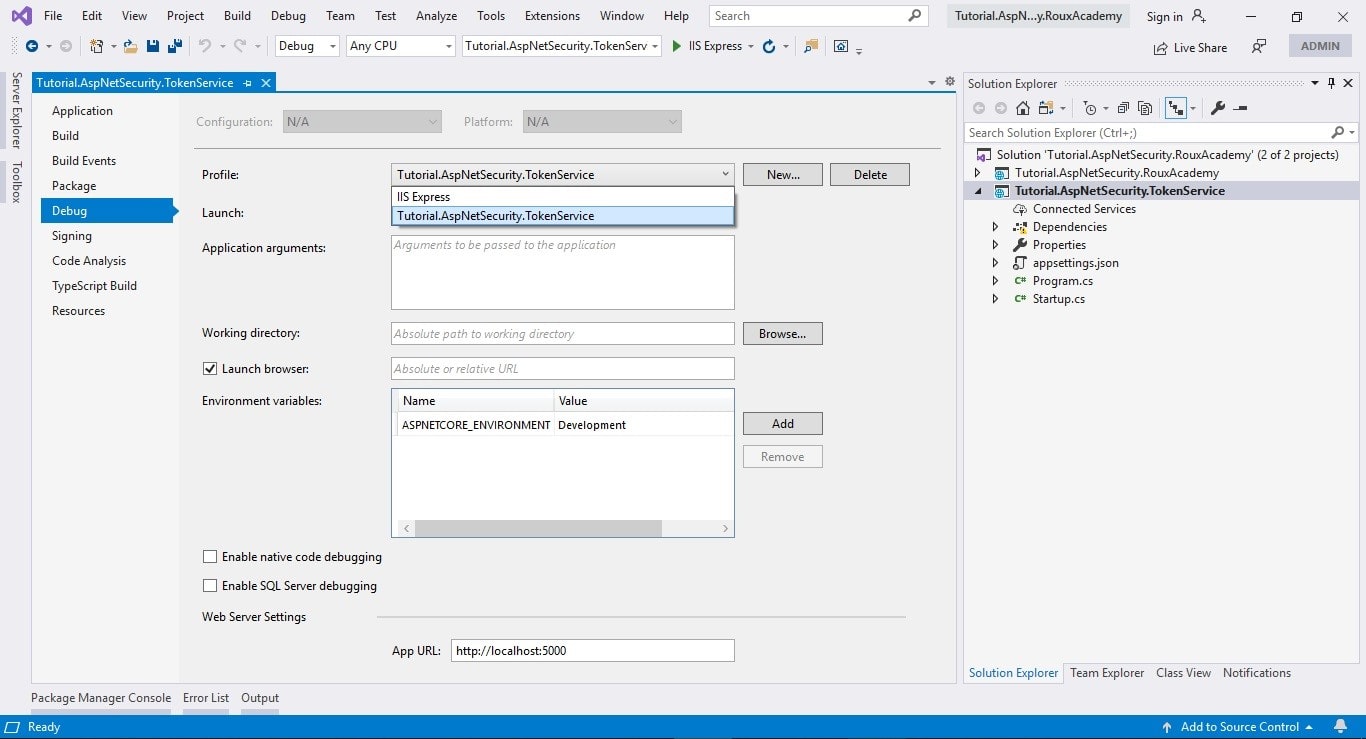Image resolution: width=1366 pixels, height=739 pixels.
Task: Browse for a working directory
Action: tap(781, 333)
